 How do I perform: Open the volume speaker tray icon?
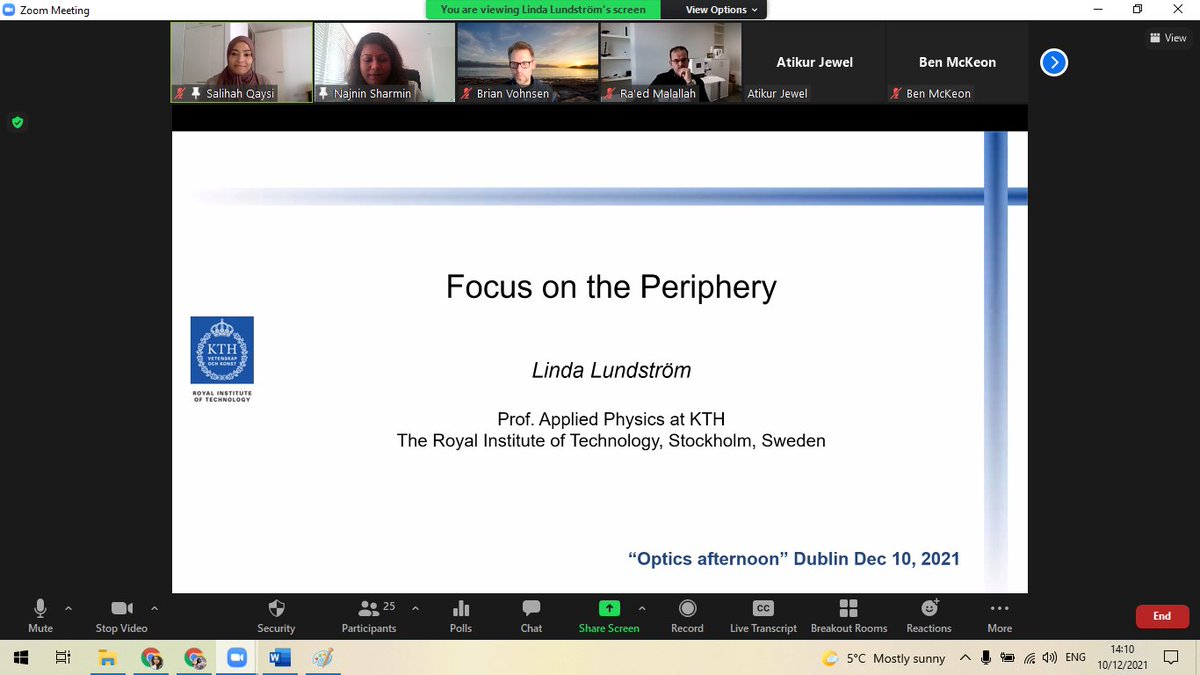[x=1049, y=658]
